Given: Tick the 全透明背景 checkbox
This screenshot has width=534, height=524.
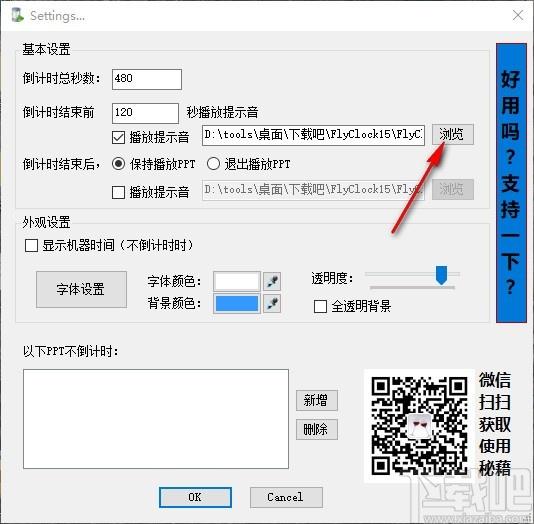Looking at the screenshot, I should [320, 306].
